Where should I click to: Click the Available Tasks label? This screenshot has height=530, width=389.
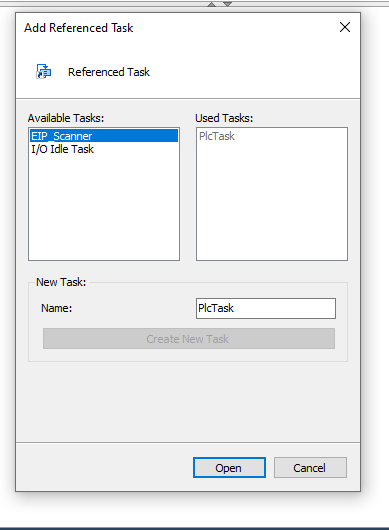pos(66,118)
